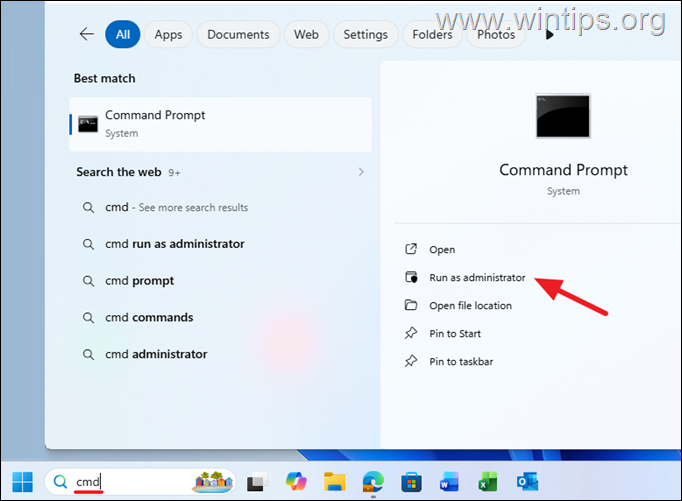Image resolution: width=682 pixels, height=501 pixels.
Task: Open Task View from the taskbar
Action: 257,482
